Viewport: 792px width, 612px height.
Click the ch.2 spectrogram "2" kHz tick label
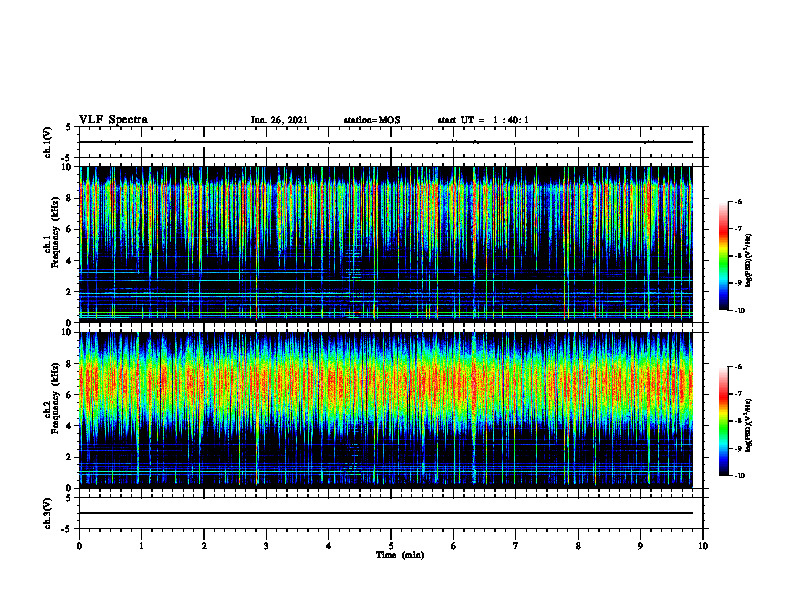coord(70,457)
